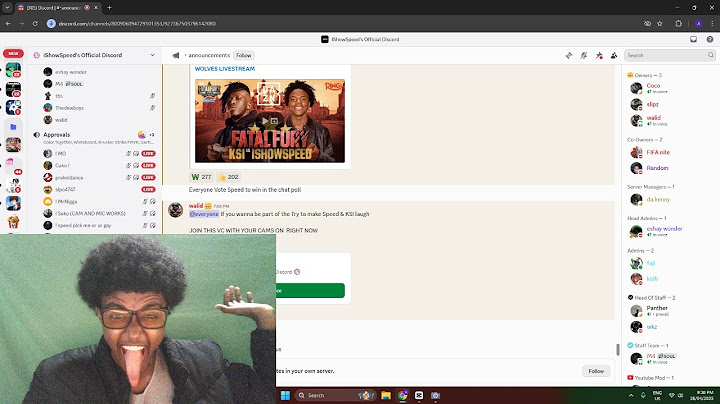Click the green invite join button

[310, 291]
